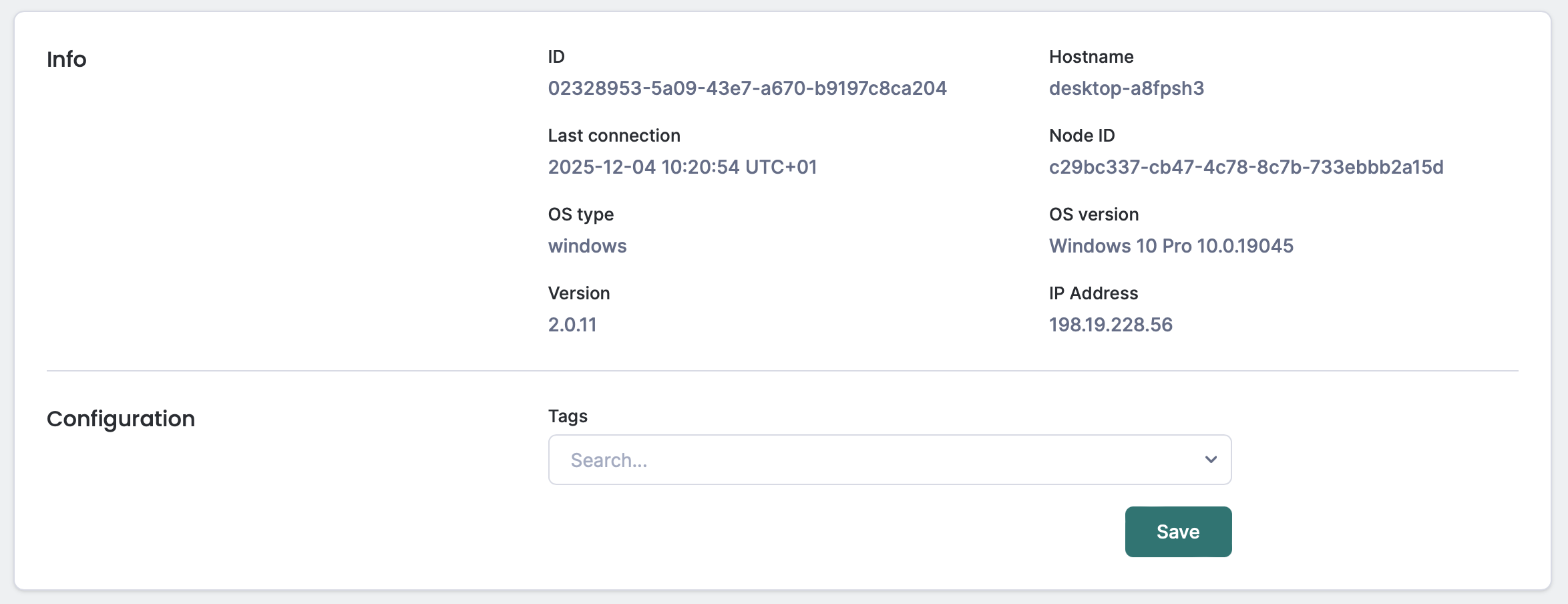
Task: Select the OS type windows
Action: 587,245
